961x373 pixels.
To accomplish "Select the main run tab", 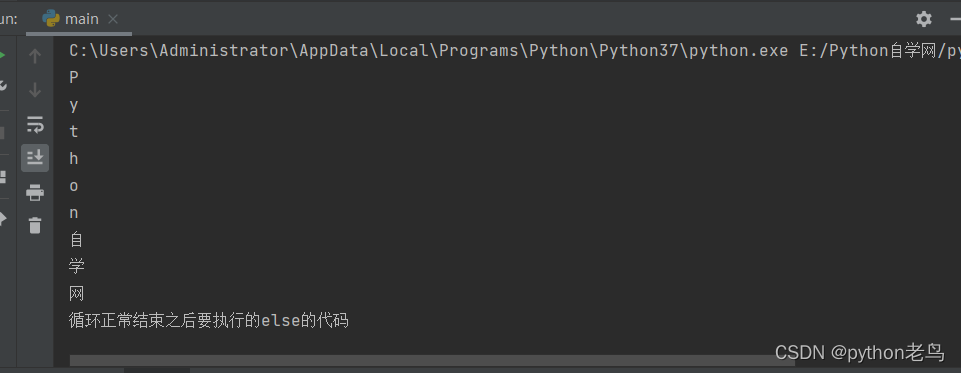I will click(78, 19).
